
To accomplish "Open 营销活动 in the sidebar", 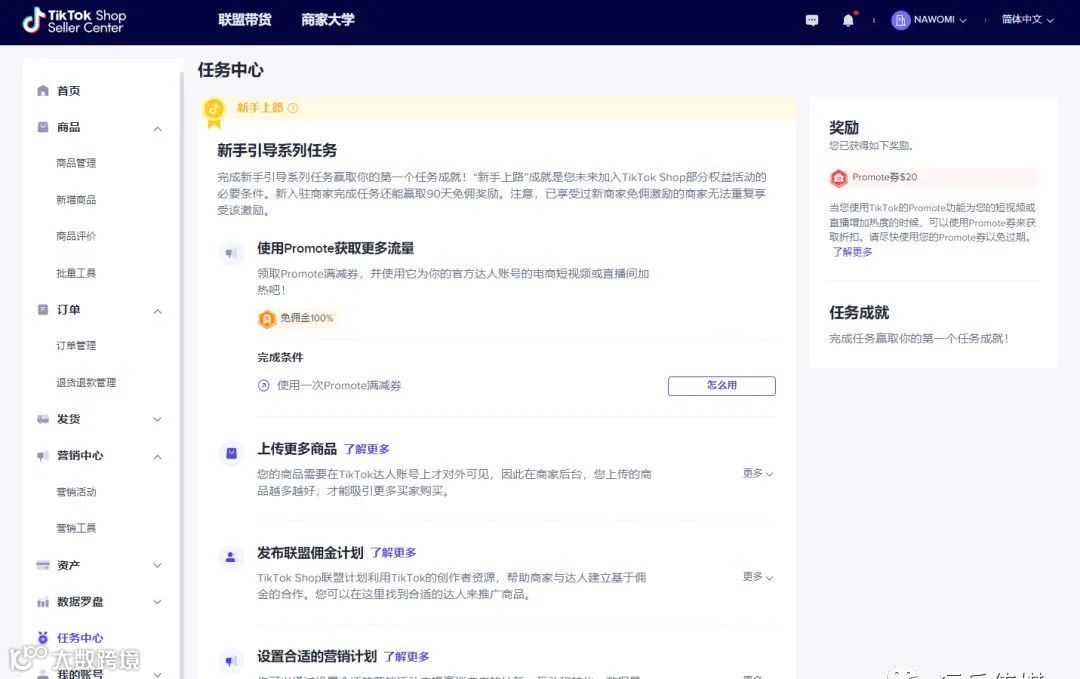I will [x=76, y=492].
